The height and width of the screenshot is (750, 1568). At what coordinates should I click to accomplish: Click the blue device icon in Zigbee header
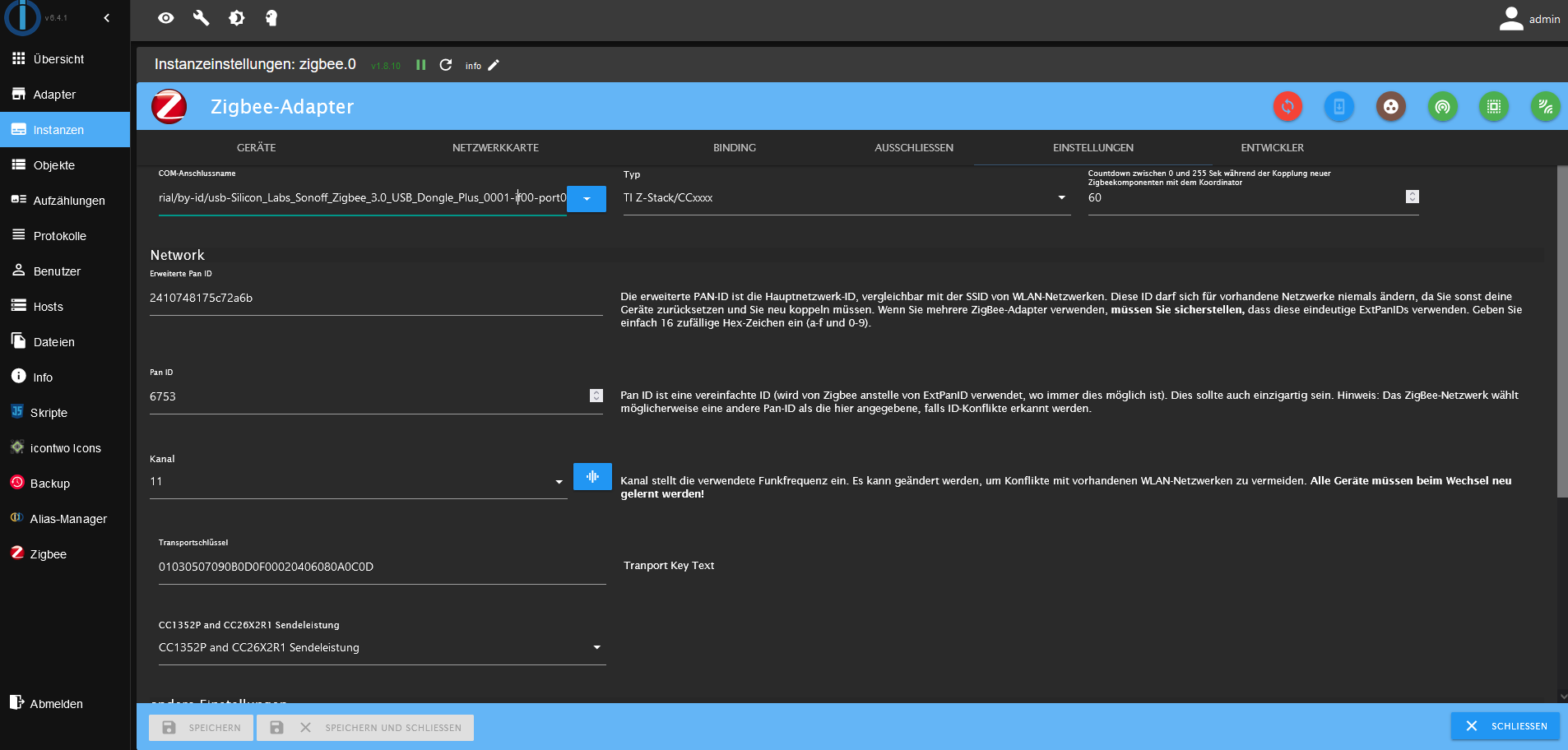pos(1339,106)
